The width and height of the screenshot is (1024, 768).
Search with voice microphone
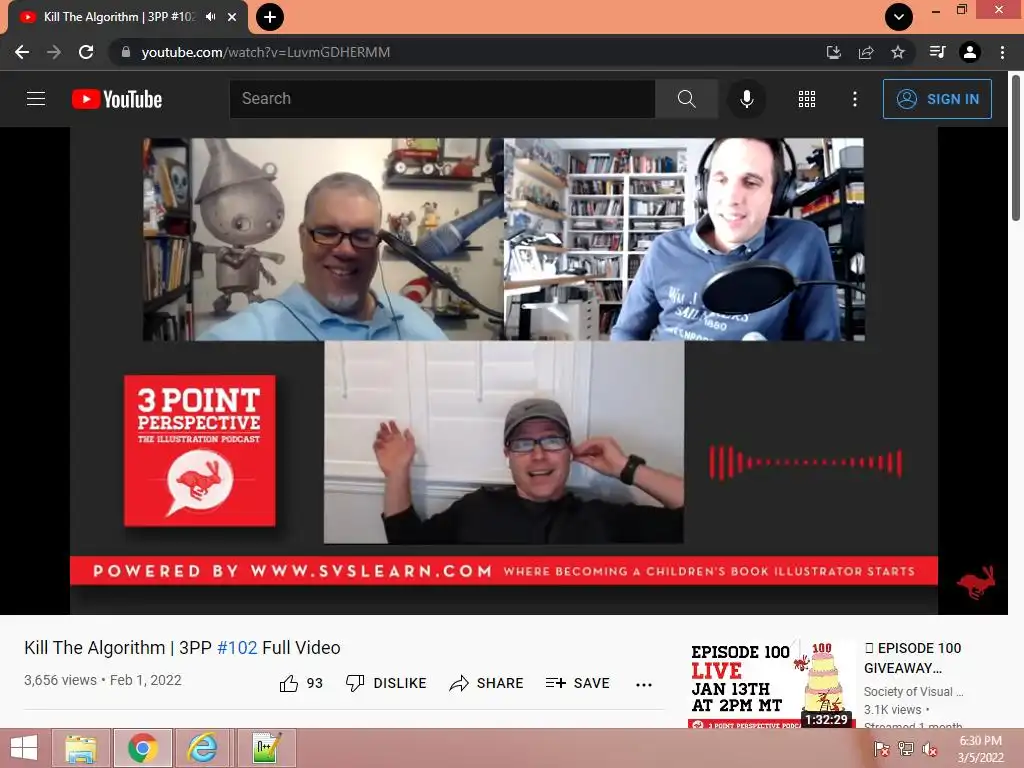pos(746,99)
